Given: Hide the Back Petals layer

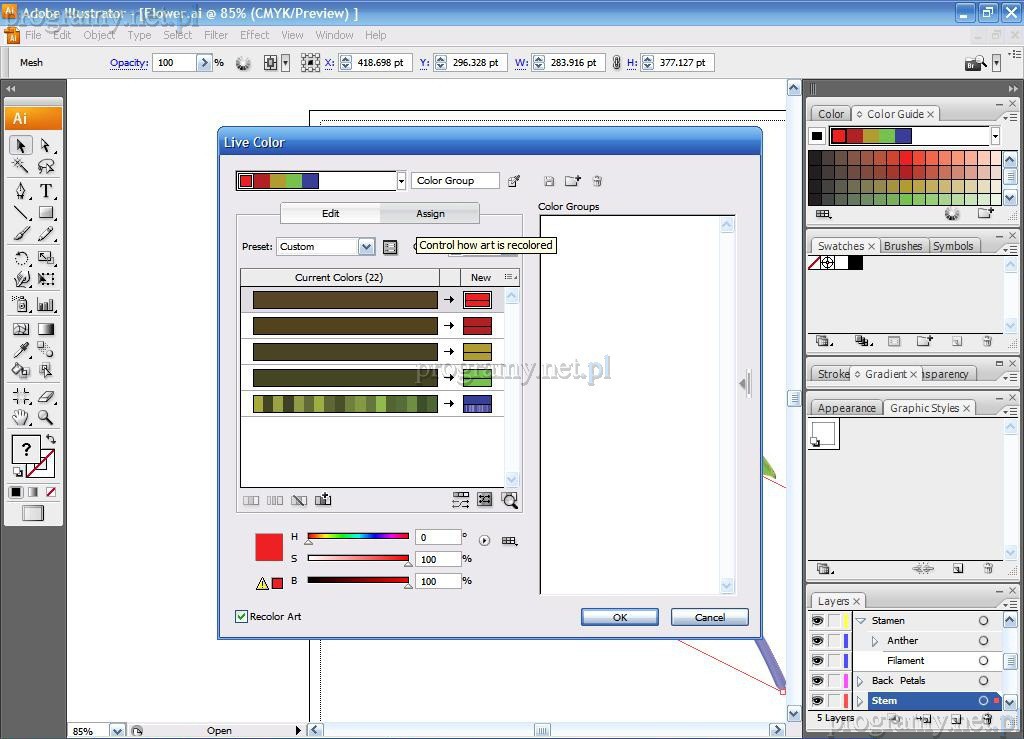Looking at the screenshot, I should [817, 681].
